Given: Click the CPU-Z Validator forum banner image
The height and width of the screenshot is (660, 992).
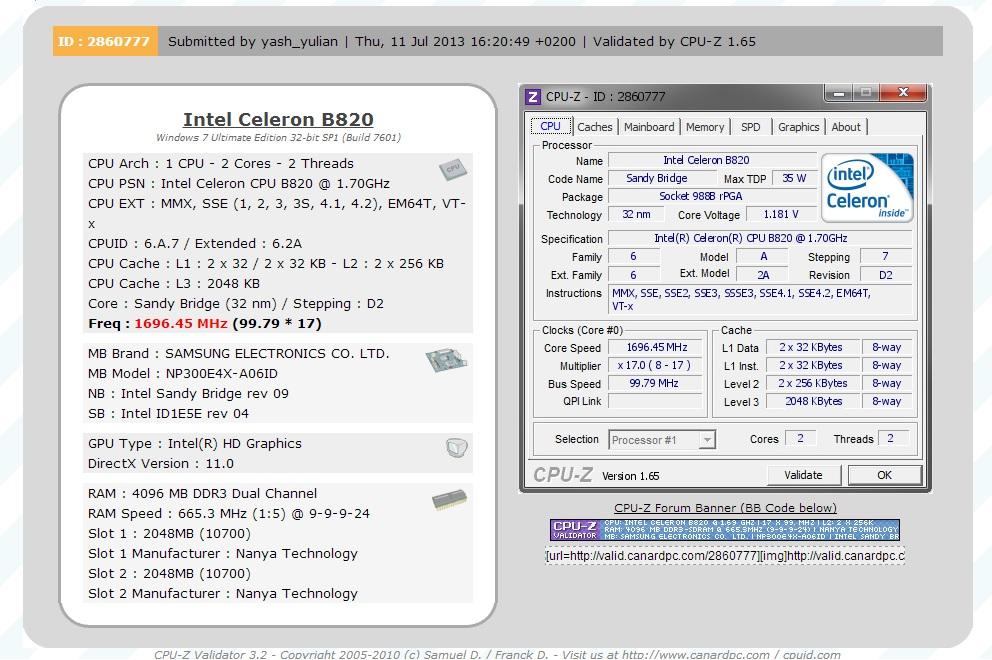Looking at the screenshot, I should pos(724,530).
